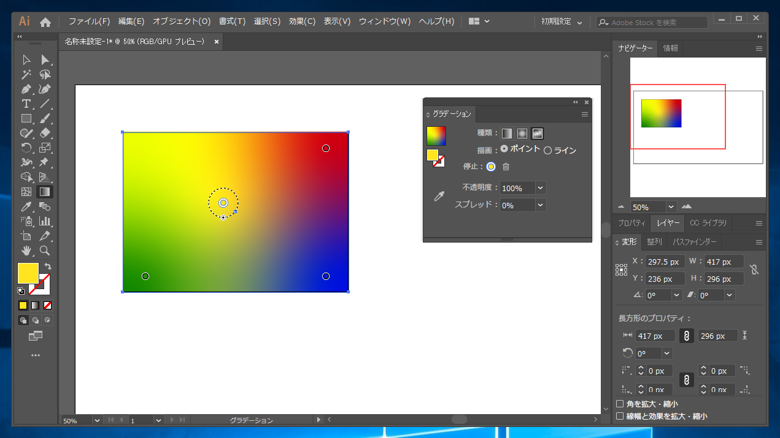Screen dimensions: 780x438
Task: Pick the Magic Wand tool
Action: [x=26, y=75]
